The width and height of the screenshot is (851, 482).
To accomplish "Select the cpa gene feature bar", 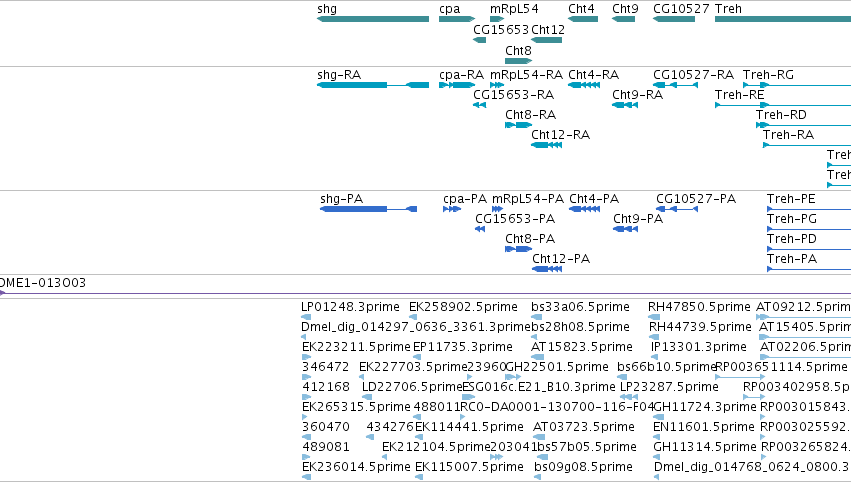I will [x=457, y=19].
